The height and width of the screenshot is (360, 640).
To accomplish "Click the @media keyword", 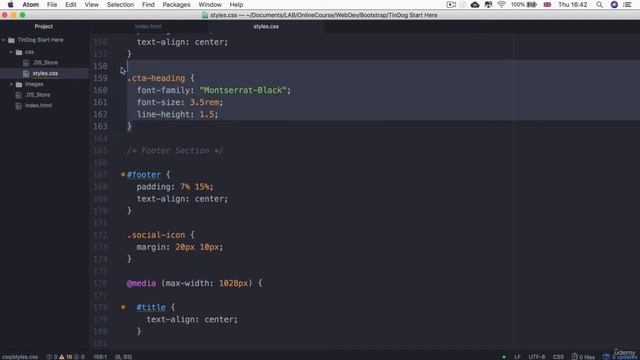I will tap(141, 283).
